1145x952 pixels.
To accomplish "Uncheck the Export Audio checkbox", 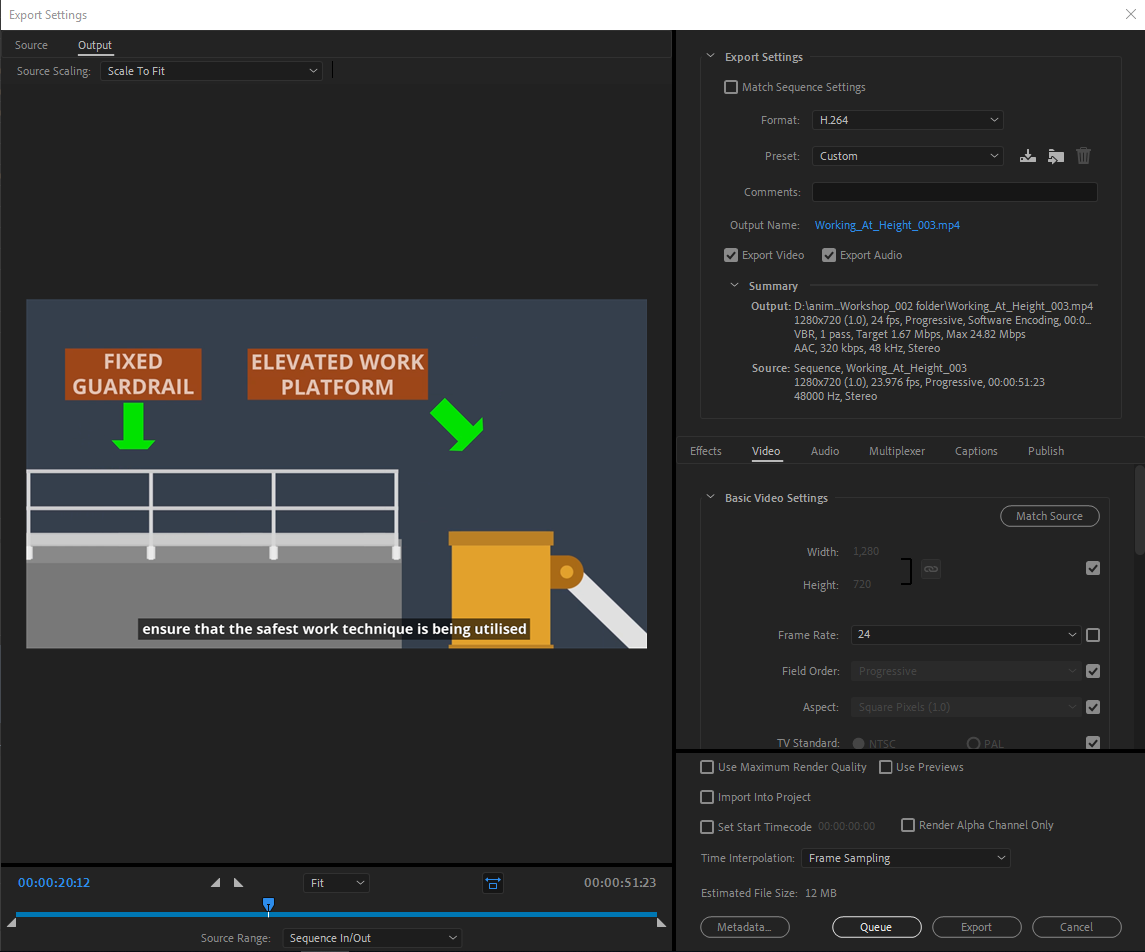I will 829,256.
